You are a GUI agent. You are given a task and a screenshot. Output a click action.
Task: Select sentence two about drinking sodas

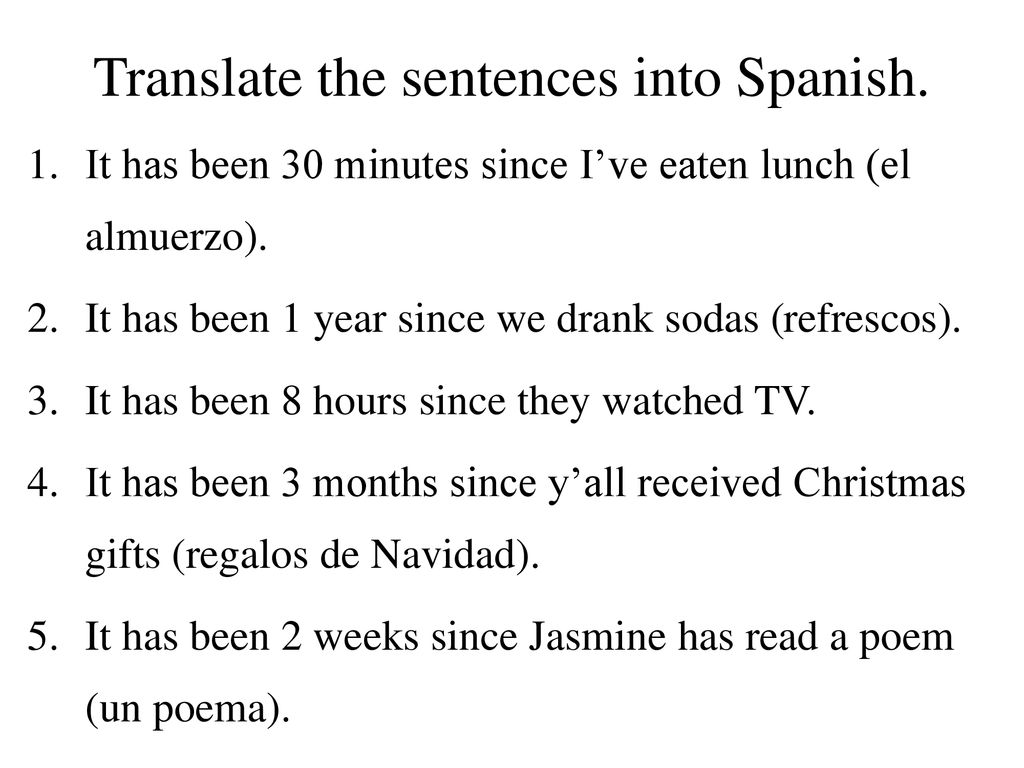[x=522, y=320]
